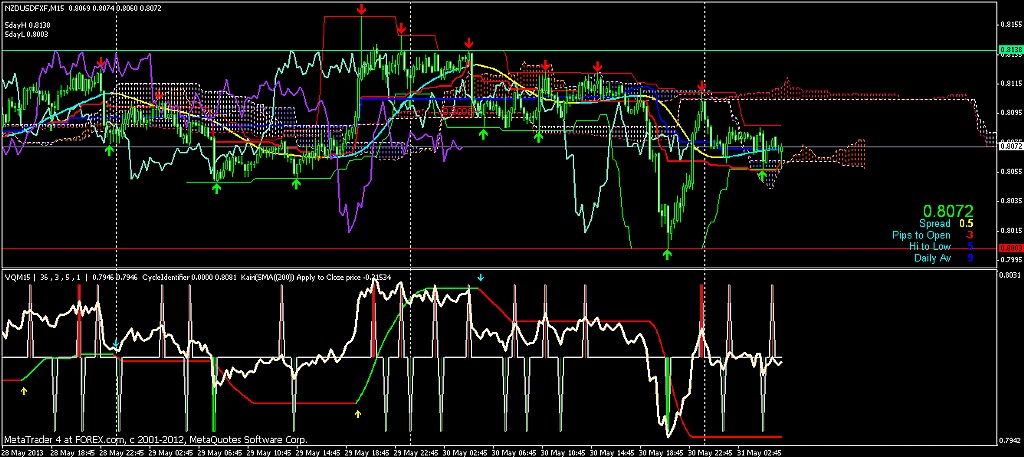This screenshot has width=1024, height=457.
Task: Select the red 0.8003 price axis tag
Action: point(1010,248)
